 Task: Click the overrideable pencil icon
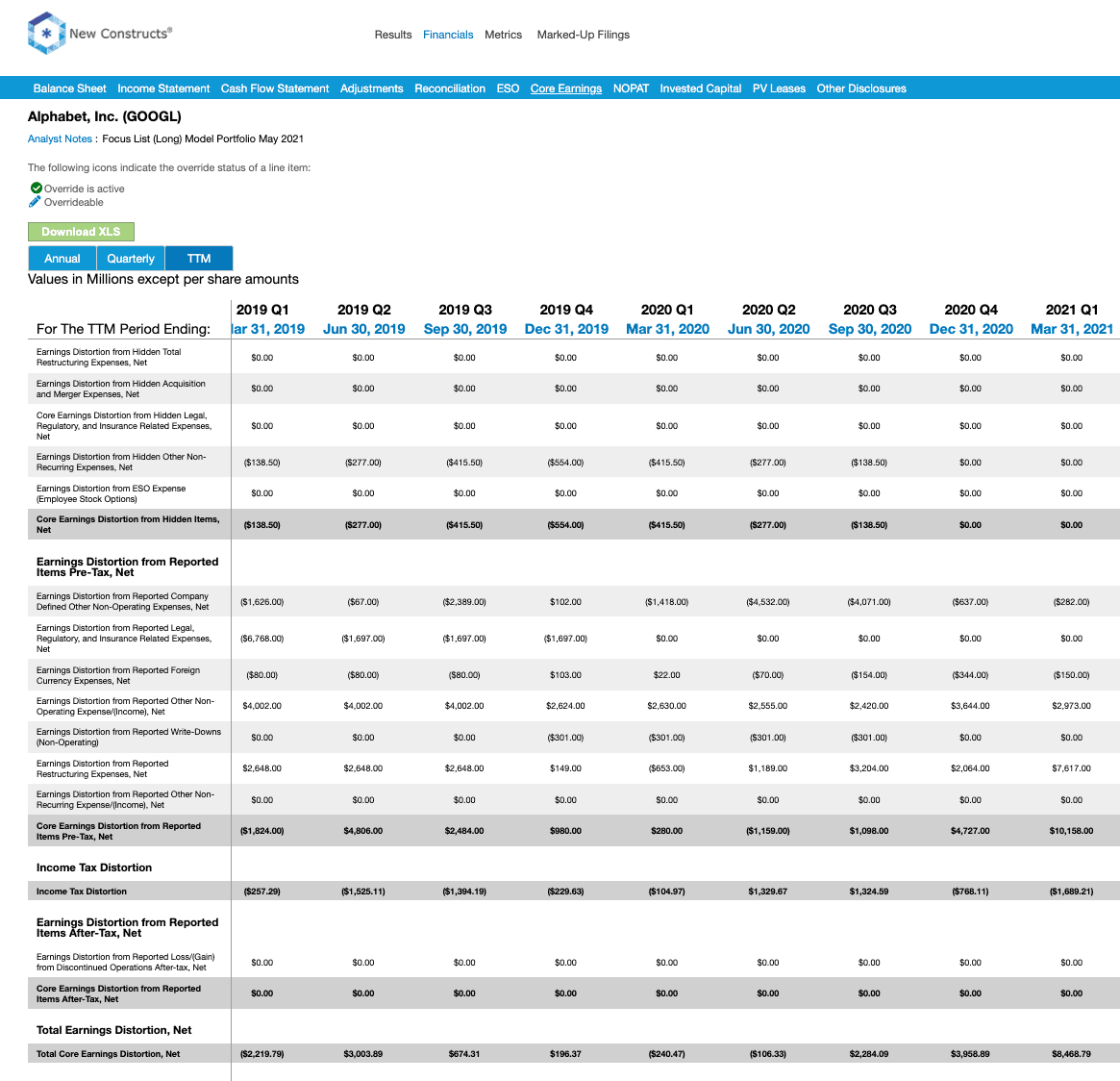[x=35, y=201]
